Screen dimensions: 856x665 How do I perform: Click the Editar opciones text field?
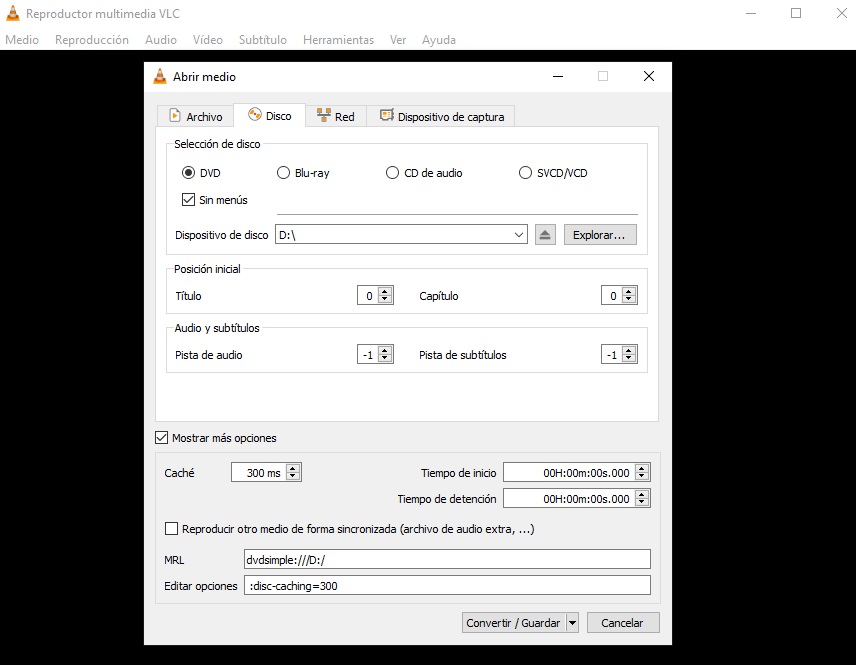point(447,586)
